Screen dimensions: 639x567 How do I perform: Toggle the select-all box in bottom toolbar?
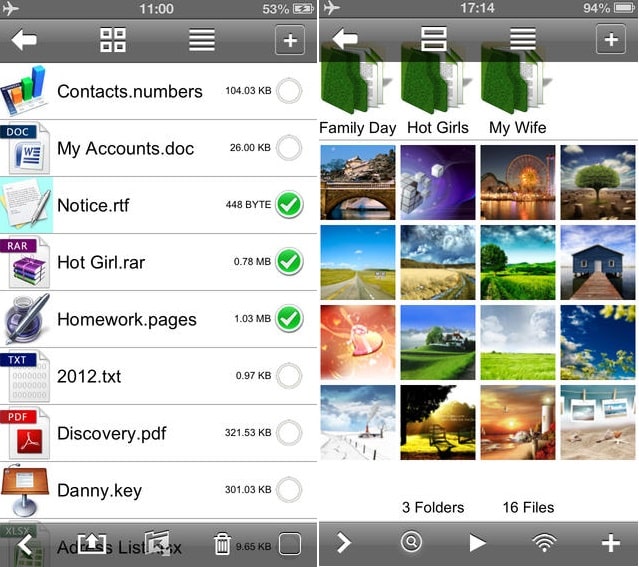(x=290, y=544)
